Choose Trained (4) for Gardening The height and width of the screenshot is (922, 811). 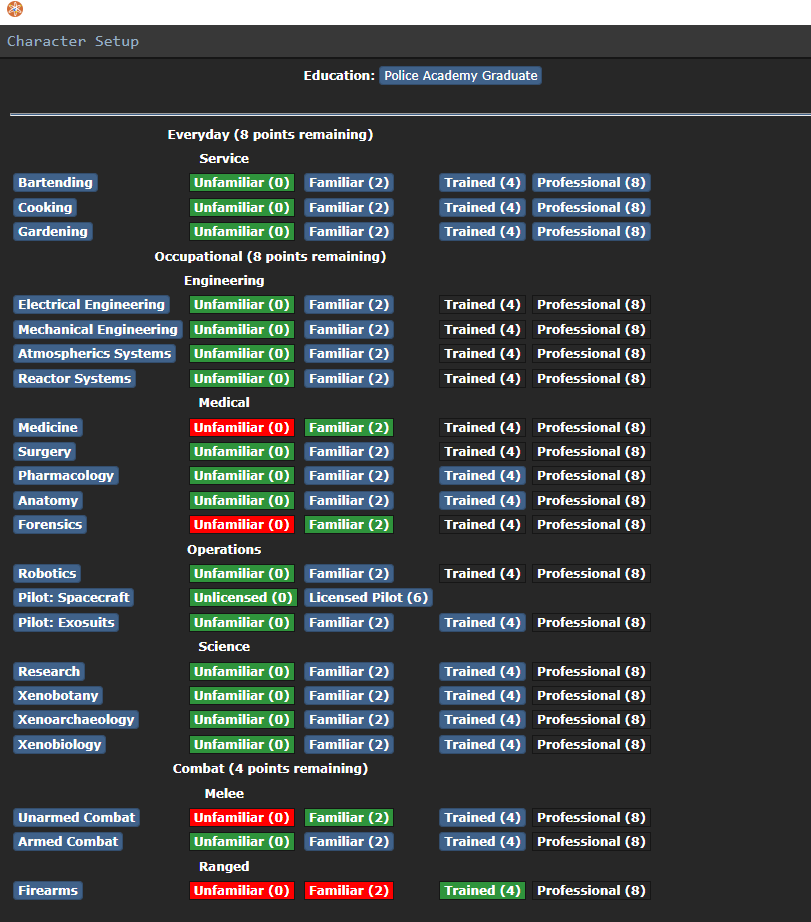click(x=482, y=232)
